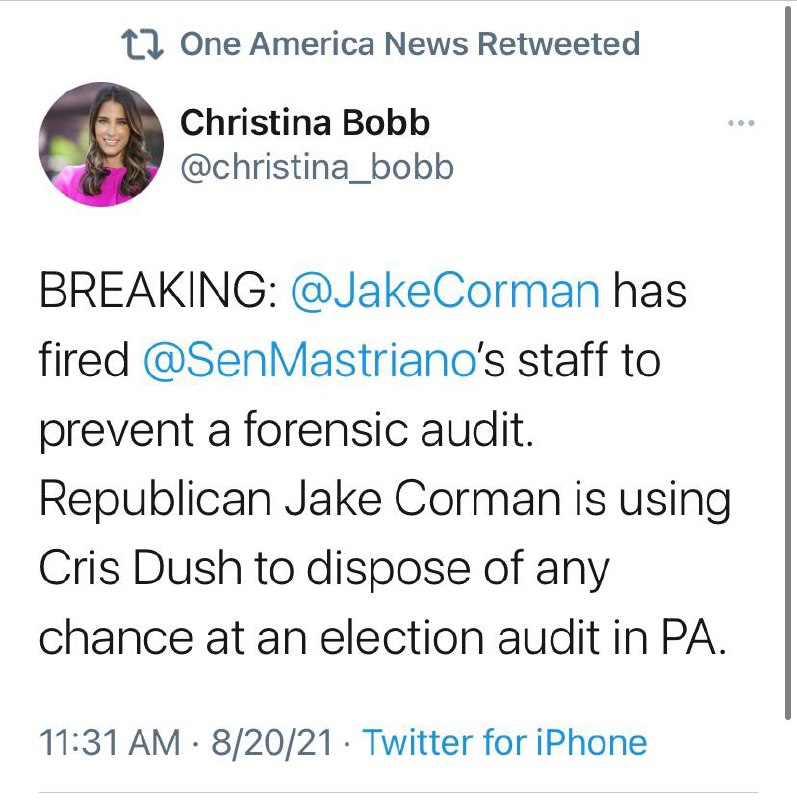Click the name Cris Dush
This screenshot has height=800, width=797.
140,567
